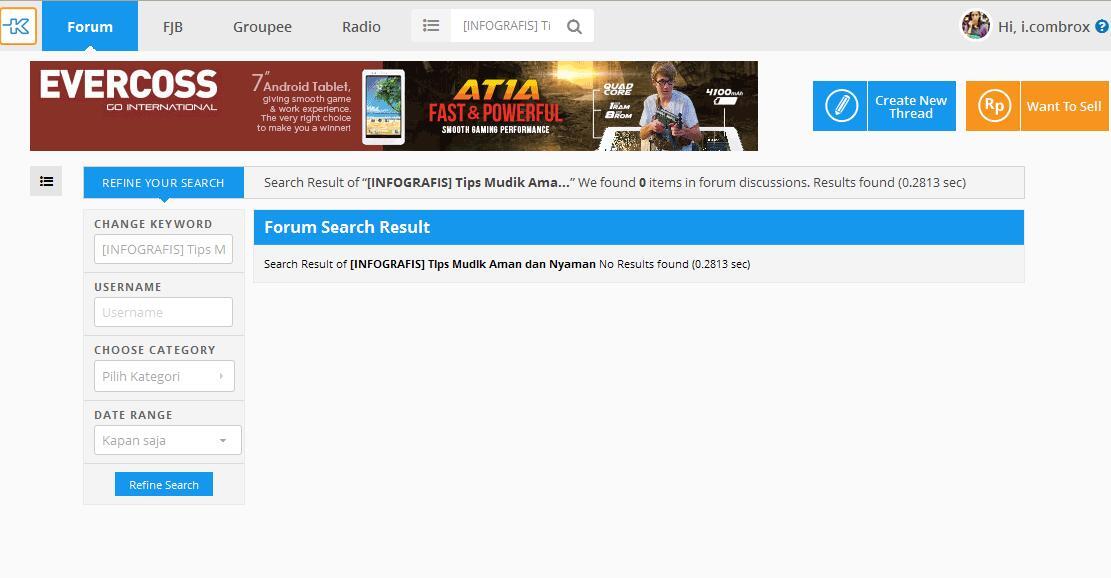Viewport: 1111px width, 578px height.
Task: Switch to the Forum tab
Action: point(90,26)
